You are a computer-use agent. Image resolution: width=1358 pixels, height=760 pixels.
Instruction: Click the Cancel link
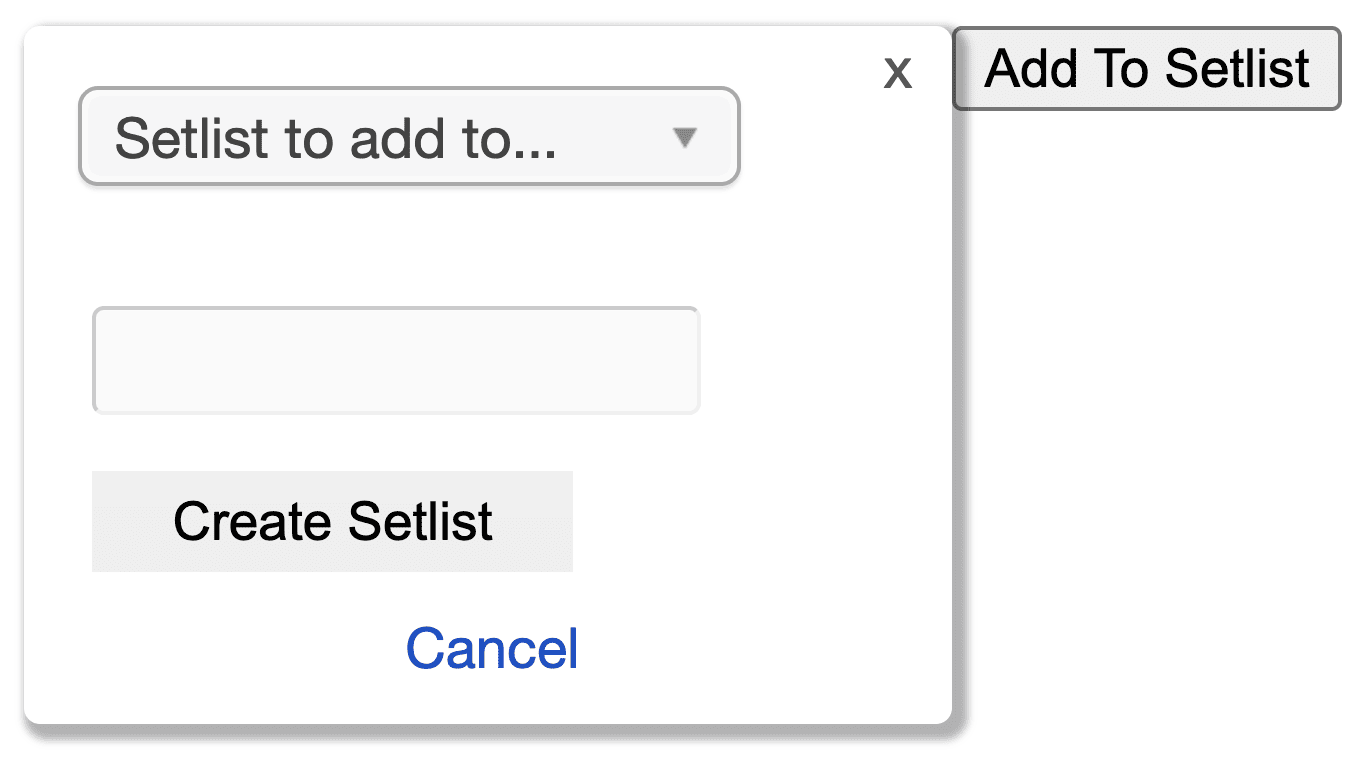pos(492,648)
